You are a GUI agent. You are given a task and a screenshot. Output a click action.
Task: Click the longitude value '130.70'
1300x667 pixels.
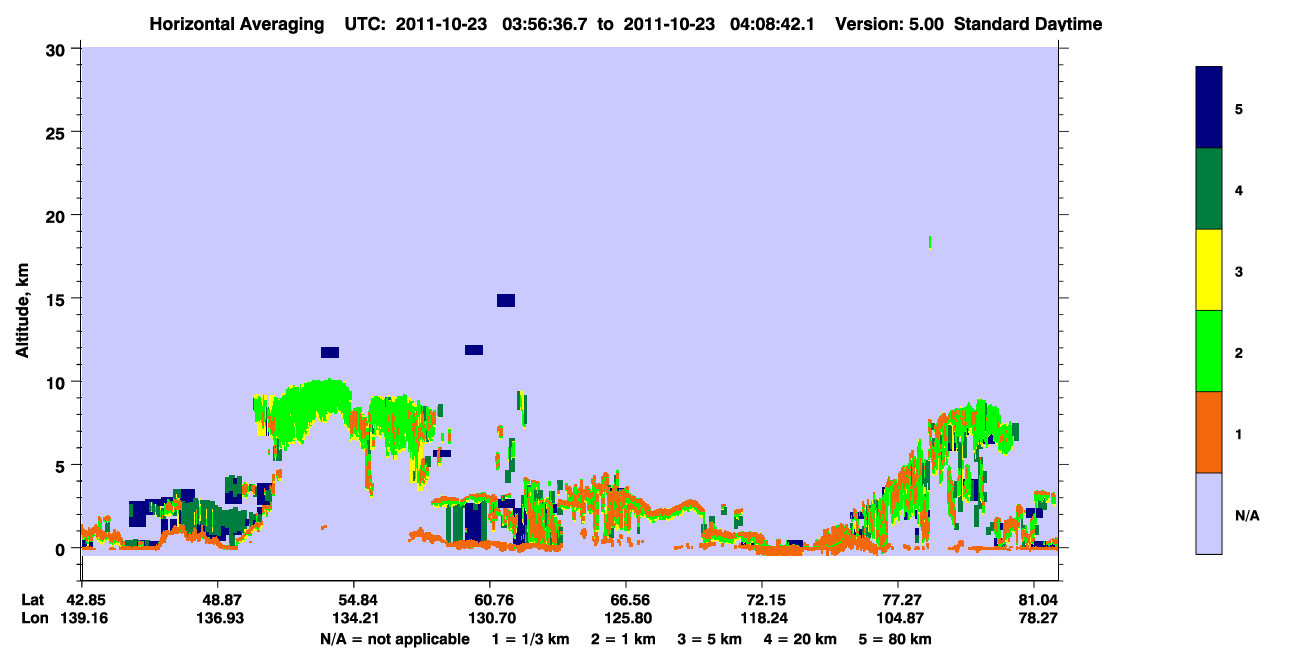tap(490, 619)
